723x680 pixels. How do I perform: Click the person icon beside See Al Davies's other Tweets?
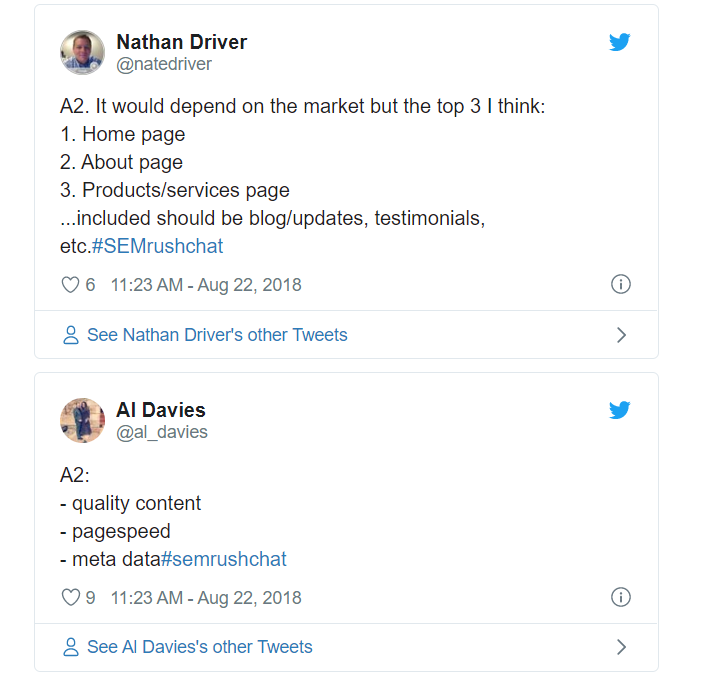coord(71,647)
